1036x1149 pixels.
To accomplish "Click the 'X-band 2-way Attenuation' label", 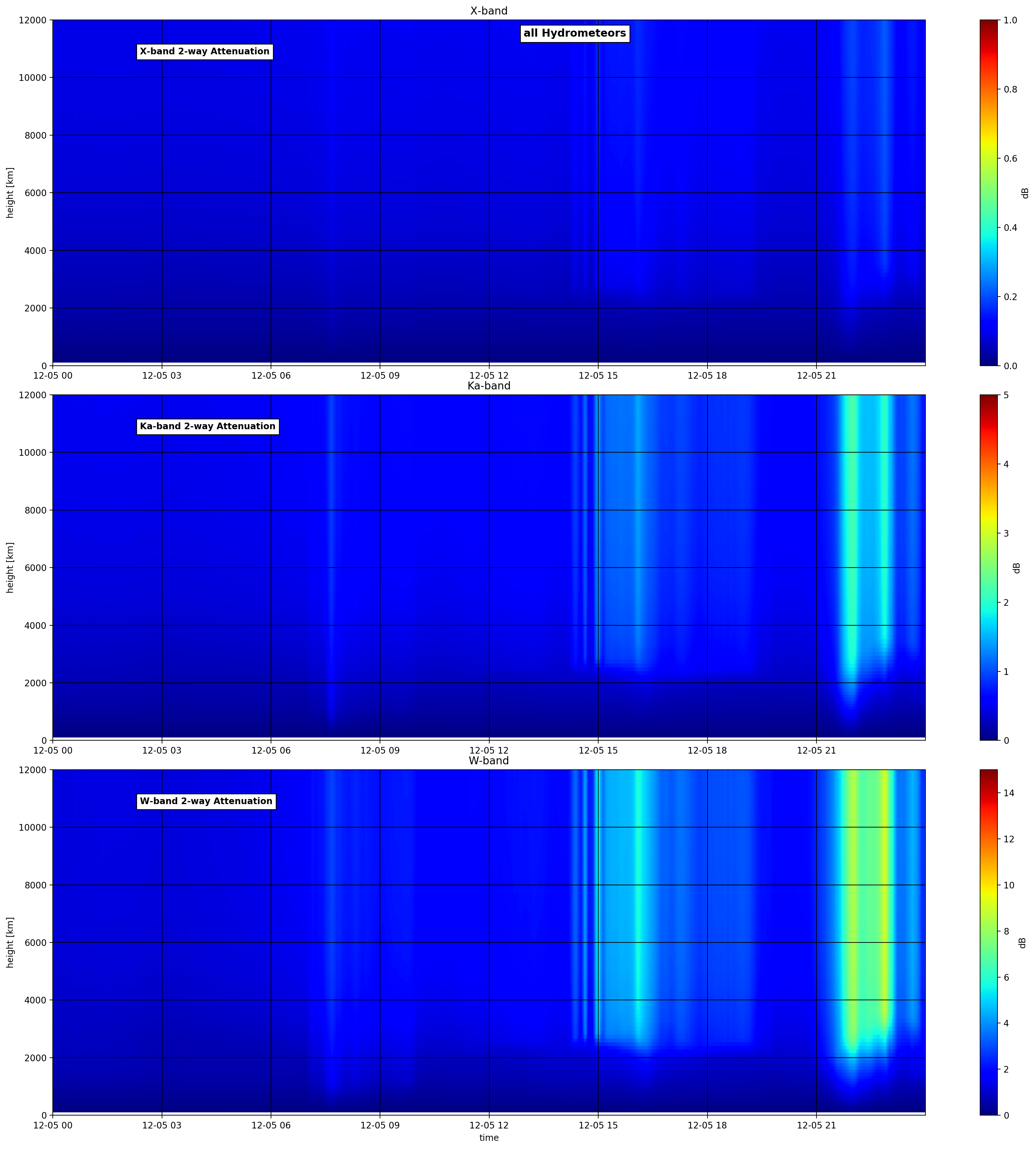I will click(x=205, y=52).
